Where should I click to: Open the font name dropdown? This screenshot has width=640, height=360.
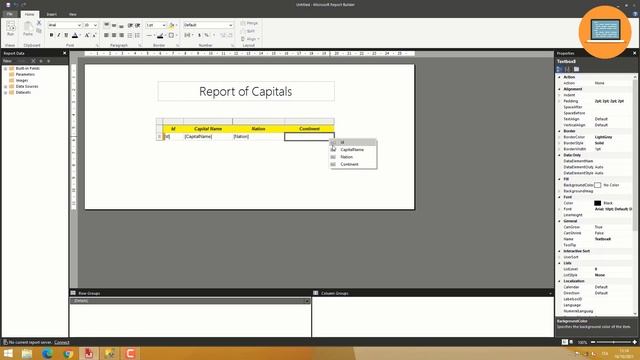point(79,25)
